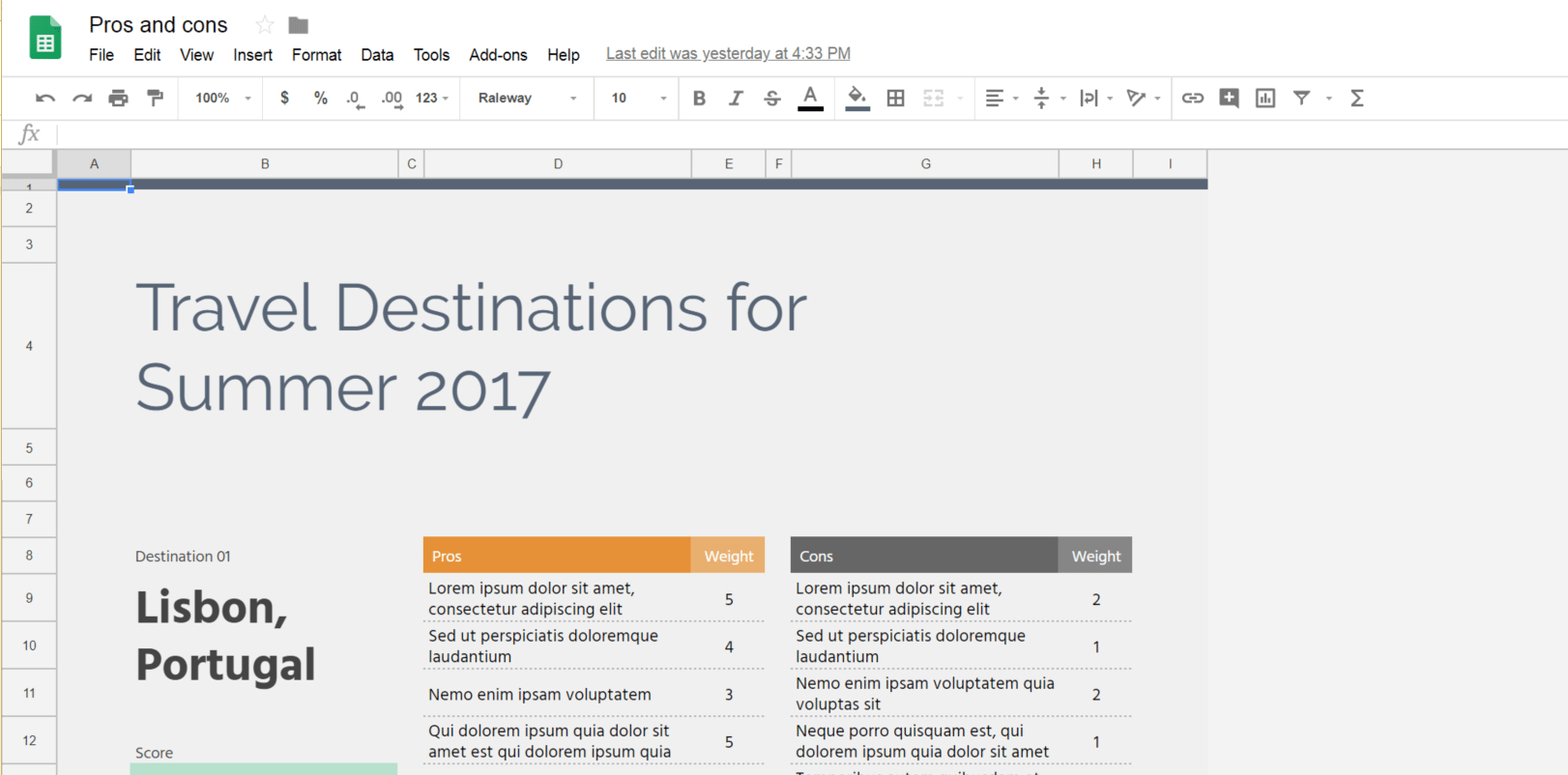
Task: Open the Borders grid tool
Action: (895, 98)
